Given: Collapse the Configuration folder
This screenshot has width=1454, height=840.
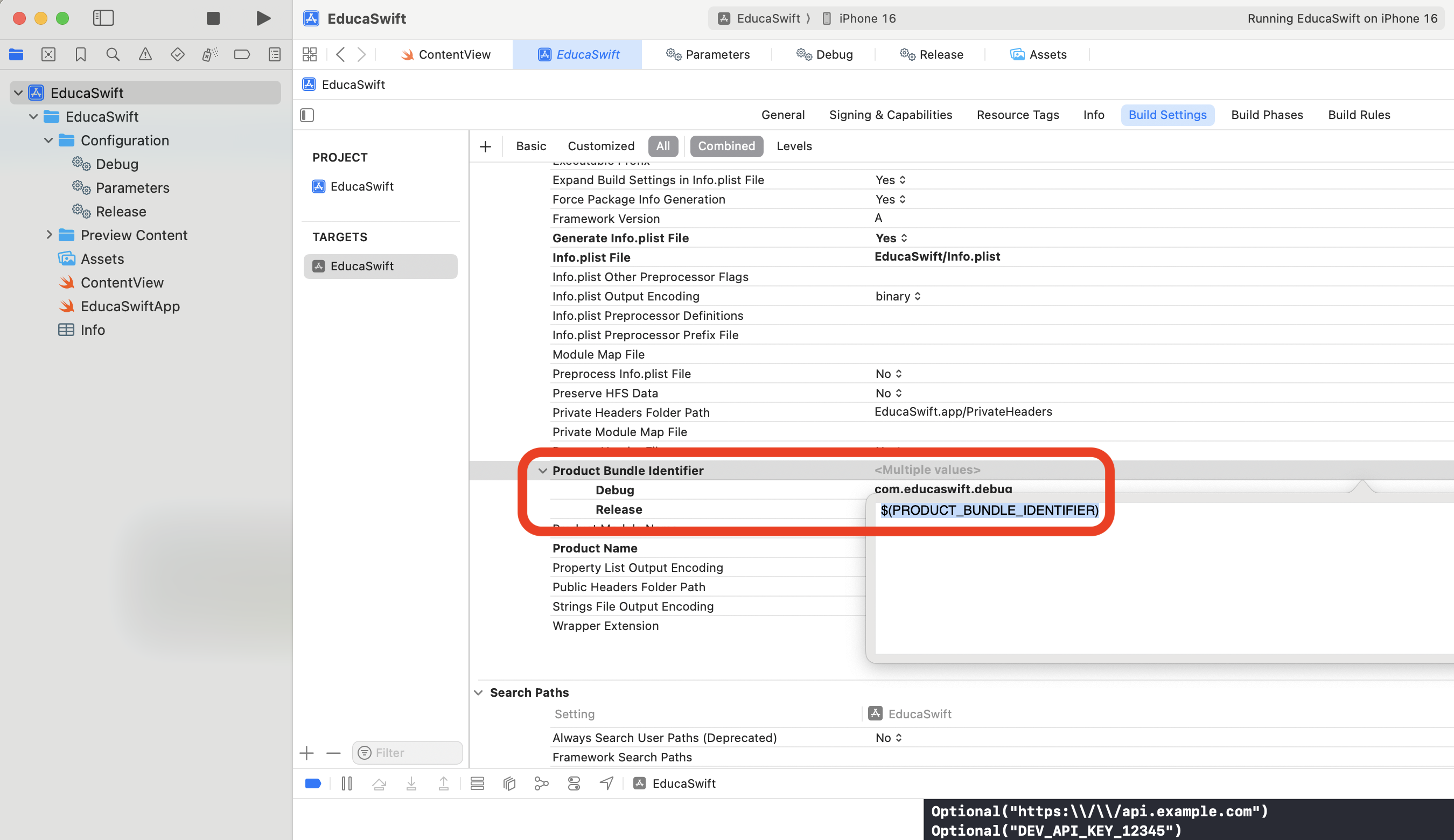Looking at the screenshot, I should click(48, 140).
